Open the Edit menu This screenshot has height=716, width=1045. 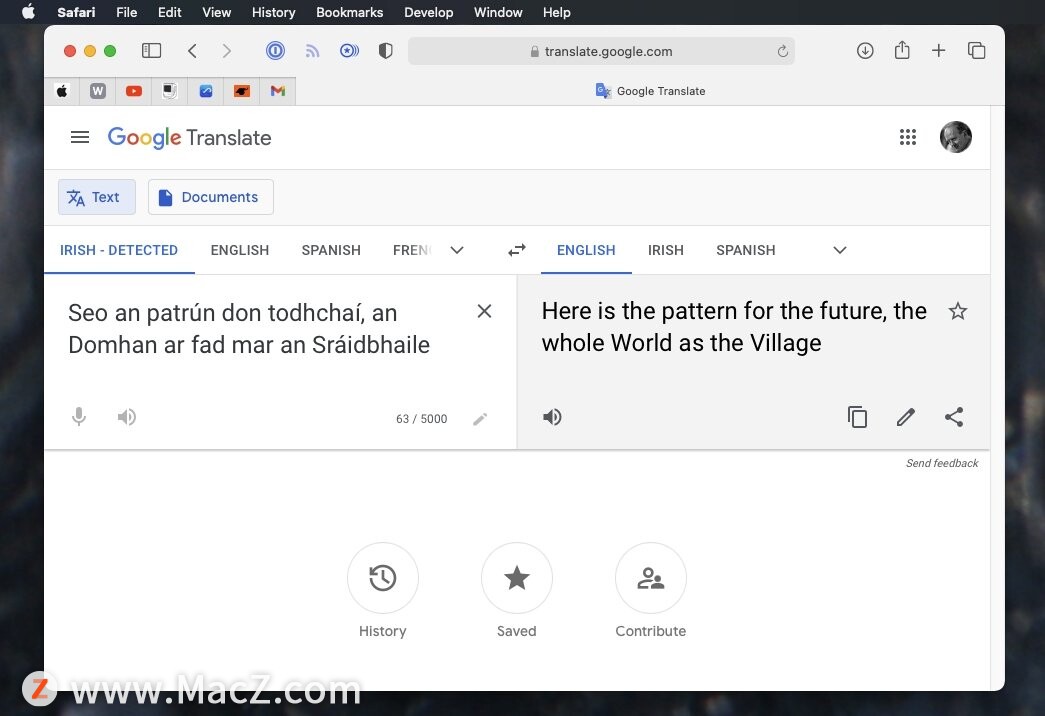pos(169,12)
